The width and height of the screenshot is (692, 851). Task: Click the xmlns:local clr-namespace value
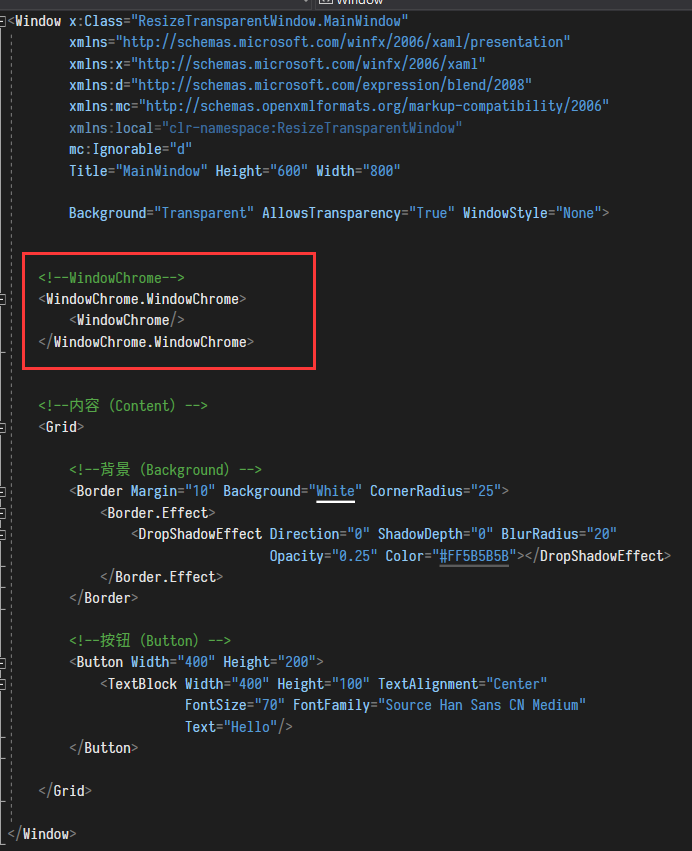pos(312,128)
